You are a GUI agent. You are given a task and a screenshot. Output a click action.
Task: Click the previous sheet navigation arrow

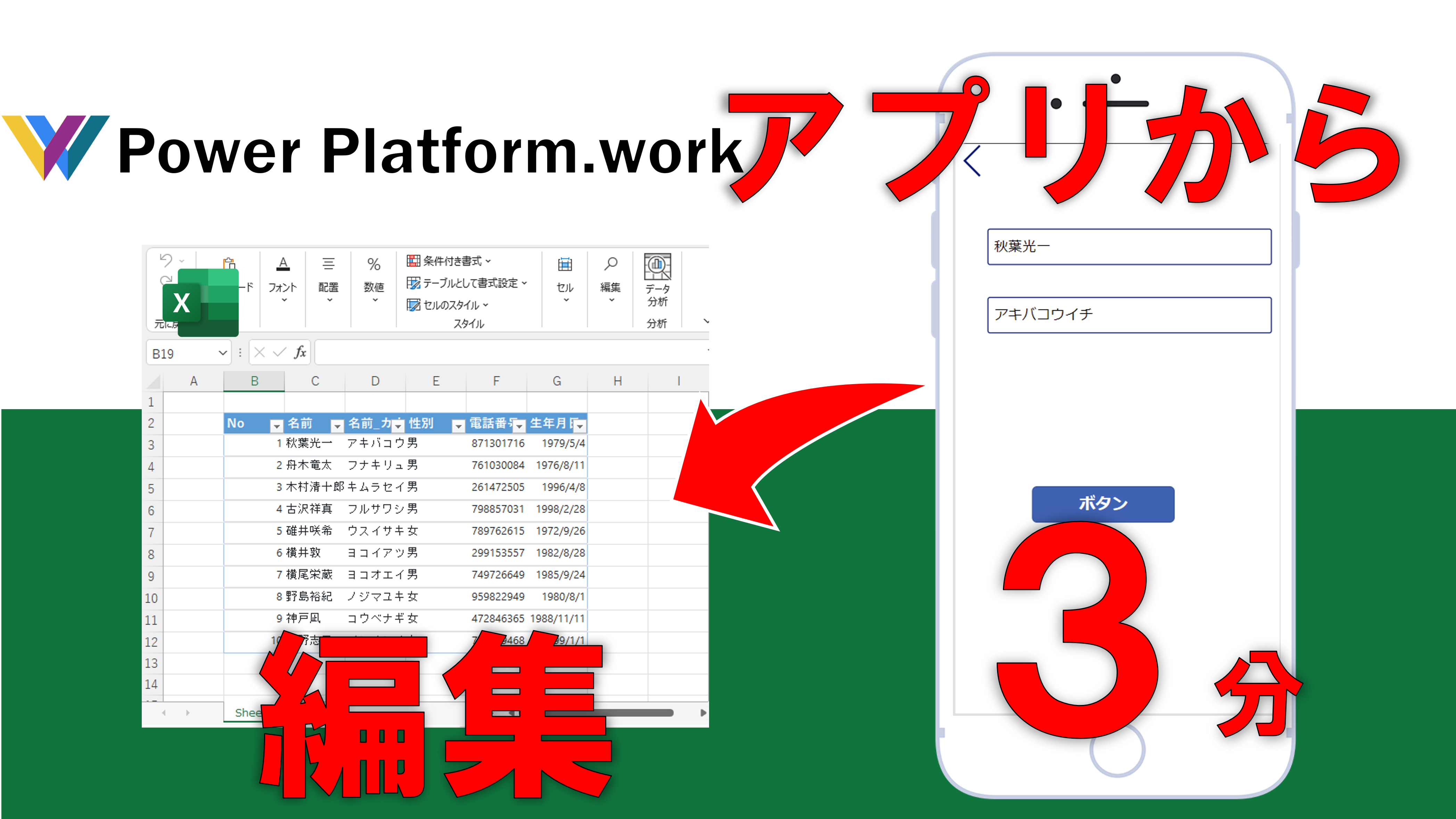click(164, 713)
